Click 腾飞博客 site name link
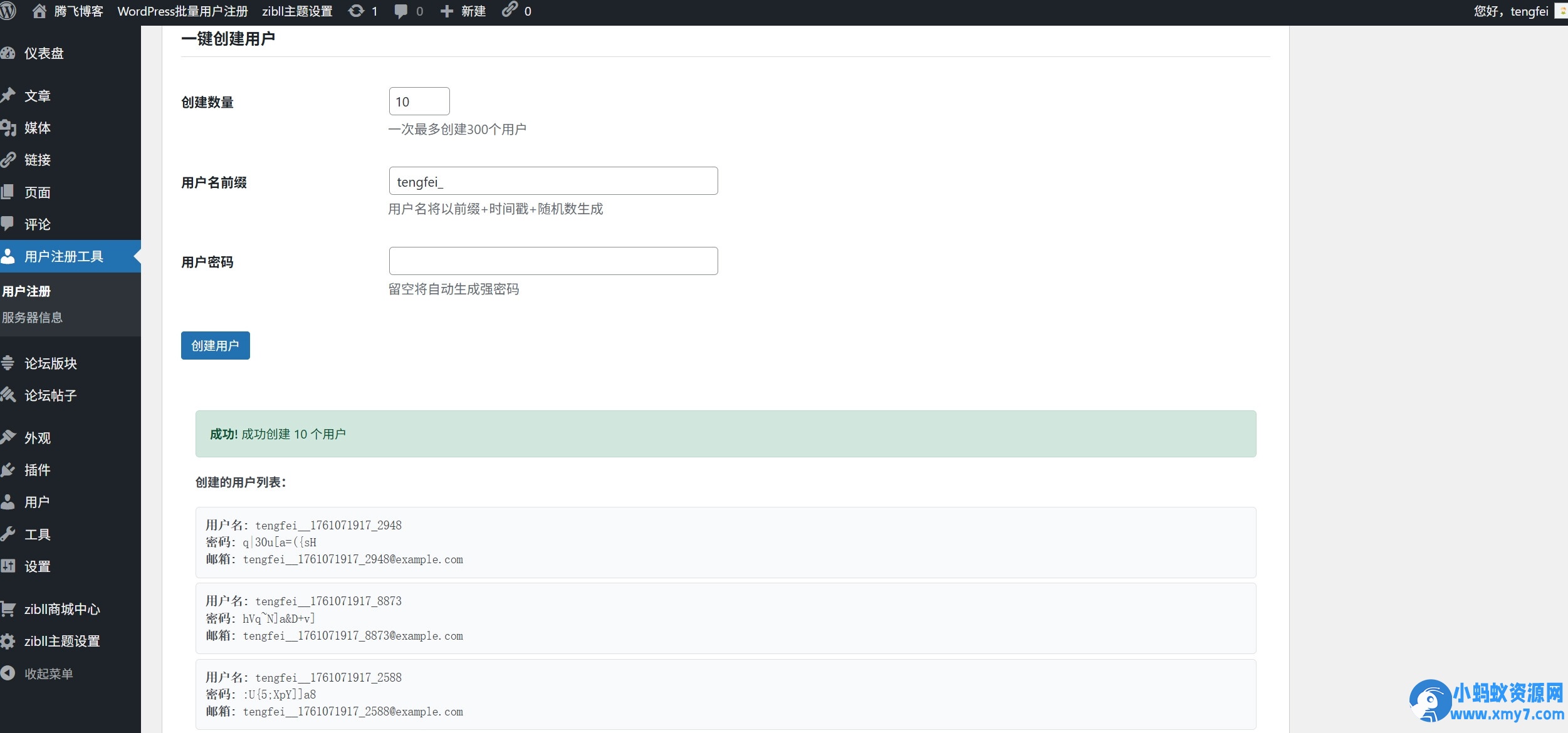This screenshot has width=1568, height=733. click(x=78, y=11)
